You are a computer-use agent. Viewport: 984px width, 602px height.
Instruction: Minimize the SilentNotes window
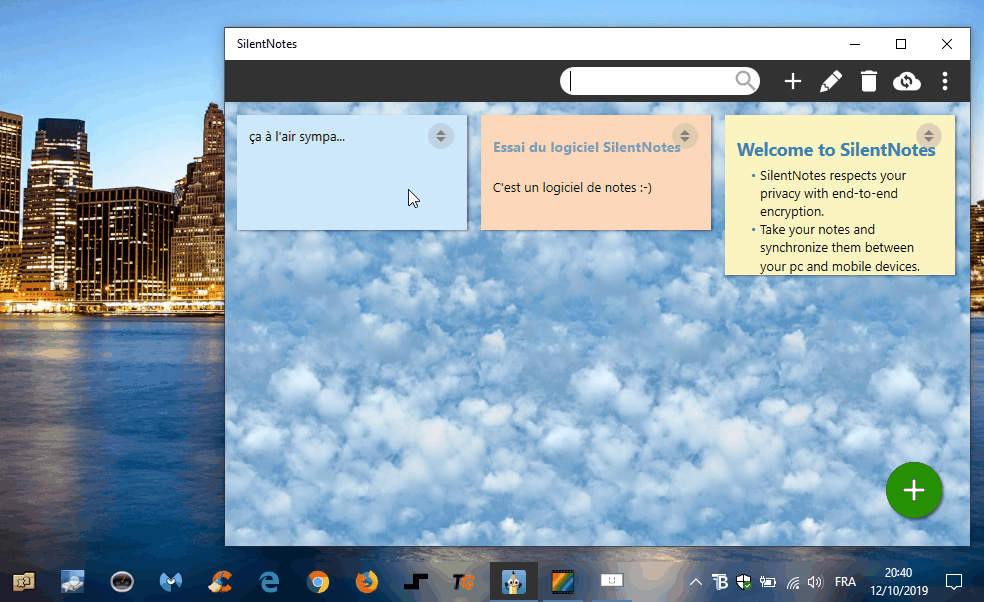tap(855, 44)
